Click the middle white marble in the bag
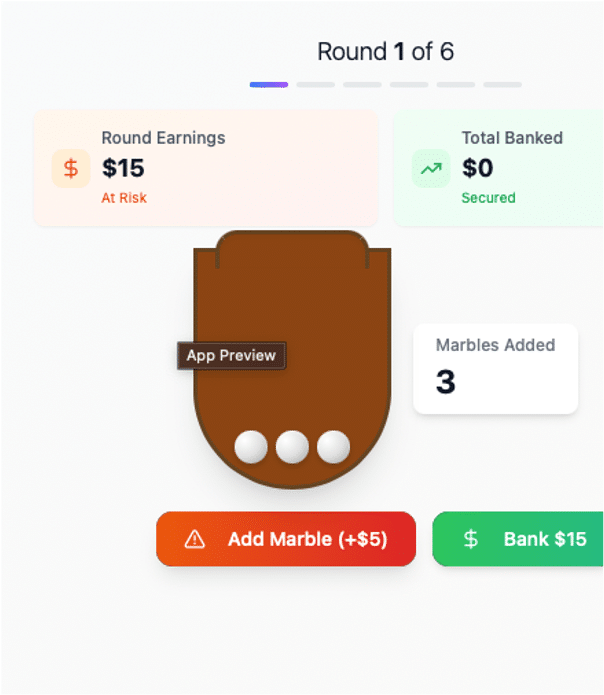The image size is (604, 695). 292,447
